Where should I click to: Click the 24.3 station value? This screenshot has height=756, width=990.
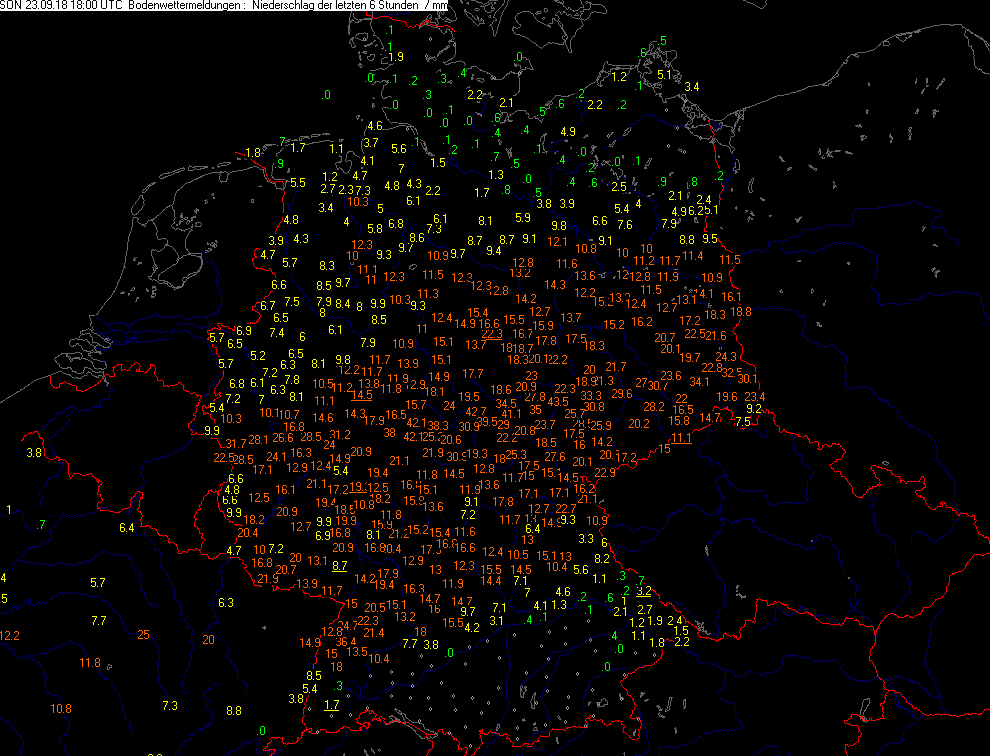(x=726, y=356)
